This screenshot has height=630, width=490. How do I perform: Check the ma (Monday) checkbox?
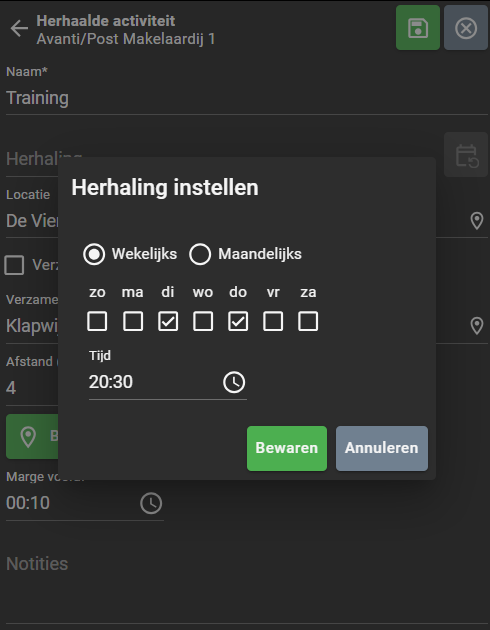tap(133, 321)
